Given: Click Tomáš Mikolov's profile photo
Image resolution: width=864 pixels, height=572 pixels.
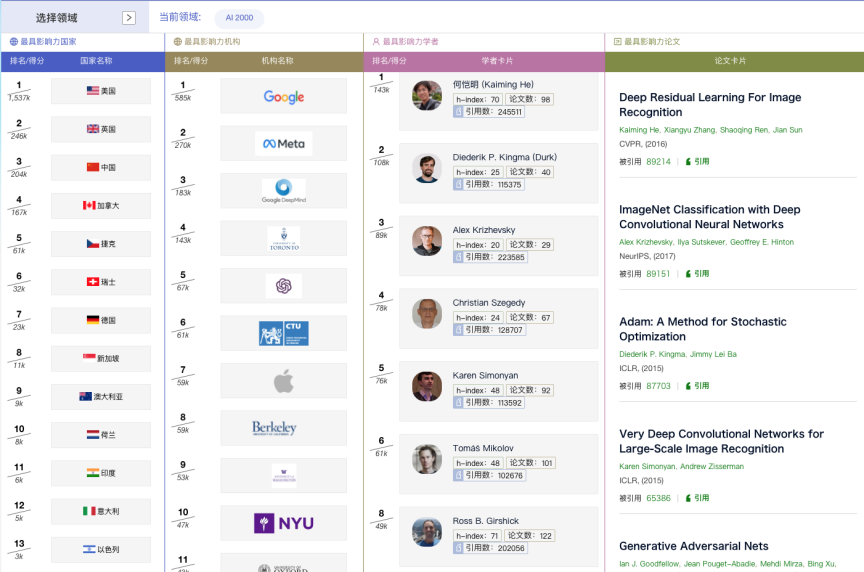Looking at the screenshot, I should point(427,459).
